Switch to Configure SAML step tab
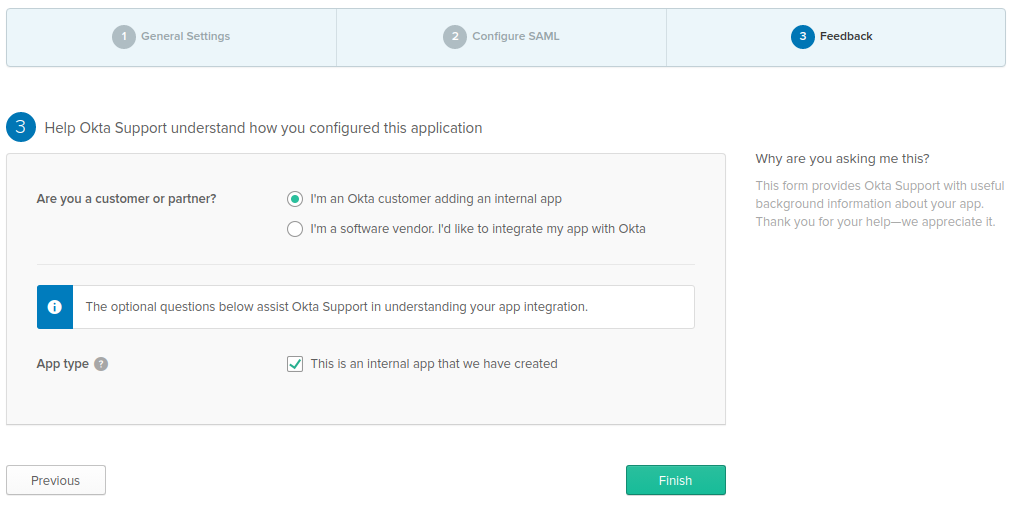This screenshot has height=520, width=1013. (x=501, y=37)
